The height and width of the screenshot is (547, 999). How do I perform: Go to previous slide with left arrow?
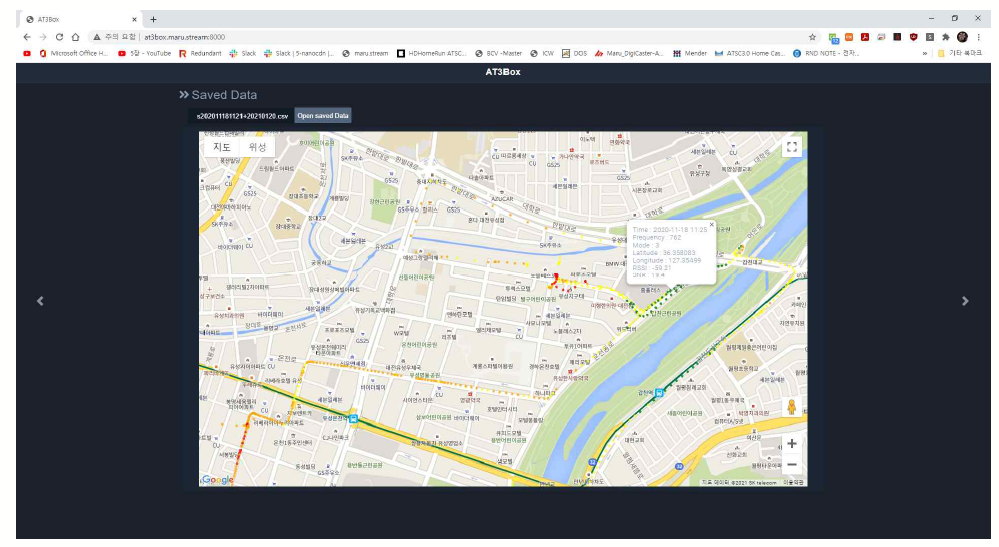(x=40, y=301)
